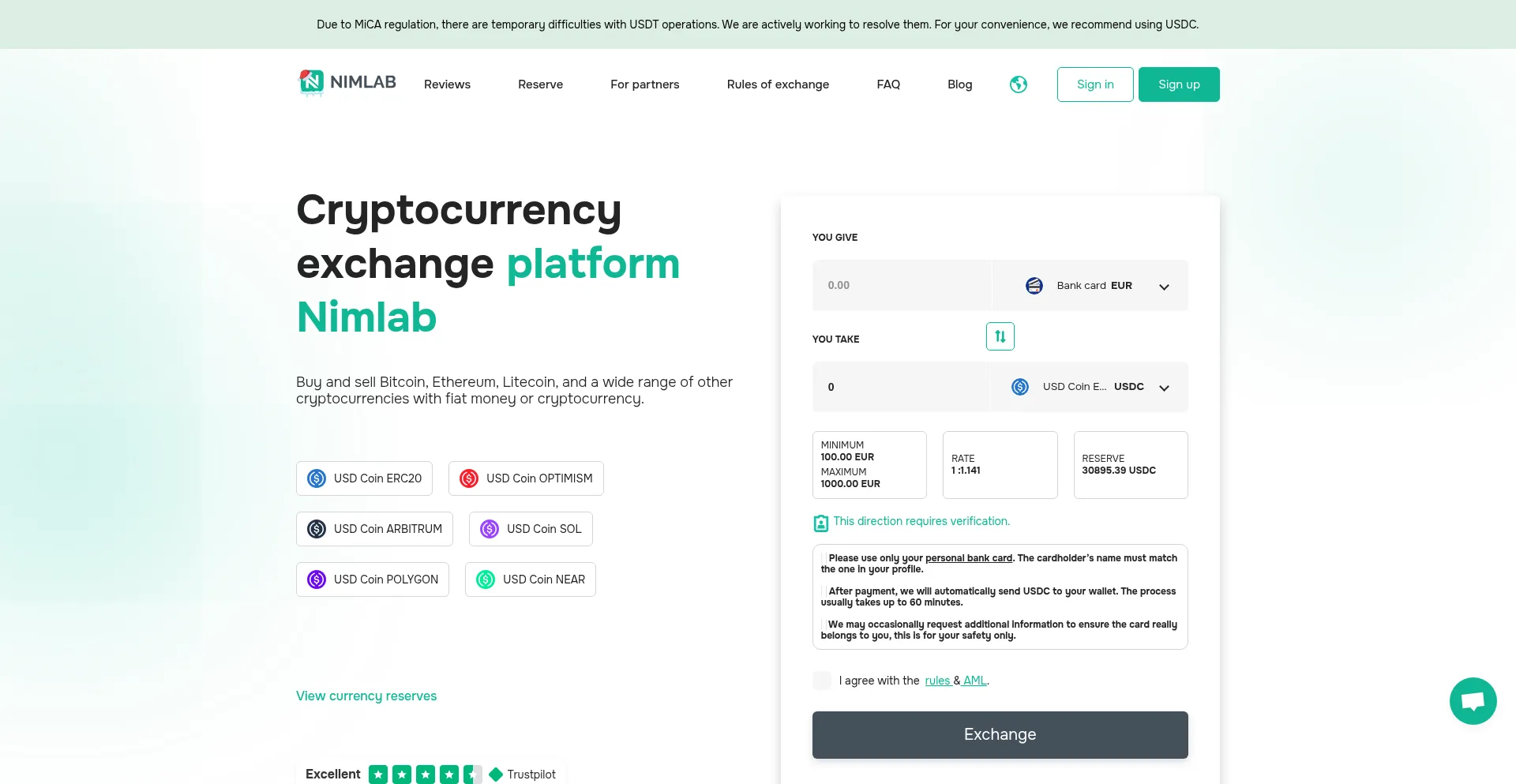The image size is (1516, 784).
Task: Switch to the Reserve page
Action: tap(540, 84)
